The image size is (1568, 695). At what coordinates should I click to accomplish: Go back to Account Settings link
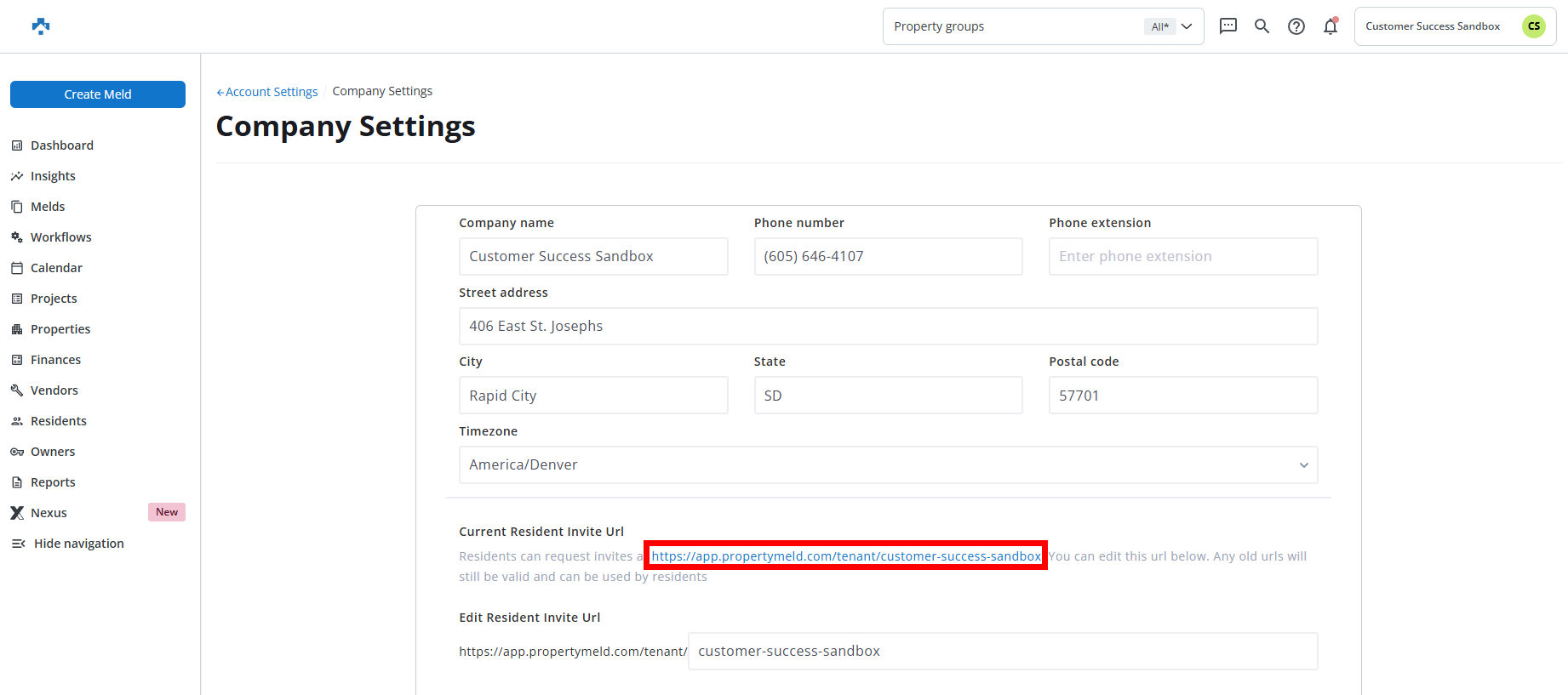point(267,92)
